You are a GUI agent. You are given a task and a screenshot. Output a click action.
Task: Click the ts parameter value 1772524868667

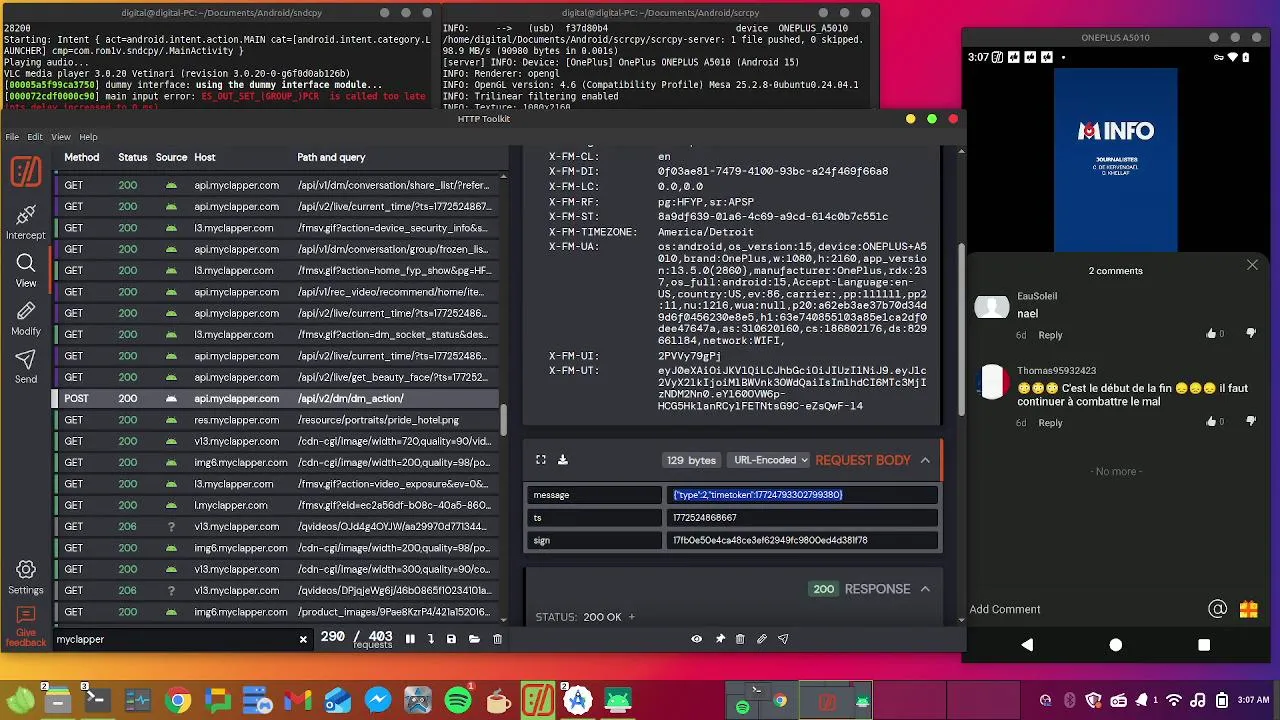click(x=803, y=517)
